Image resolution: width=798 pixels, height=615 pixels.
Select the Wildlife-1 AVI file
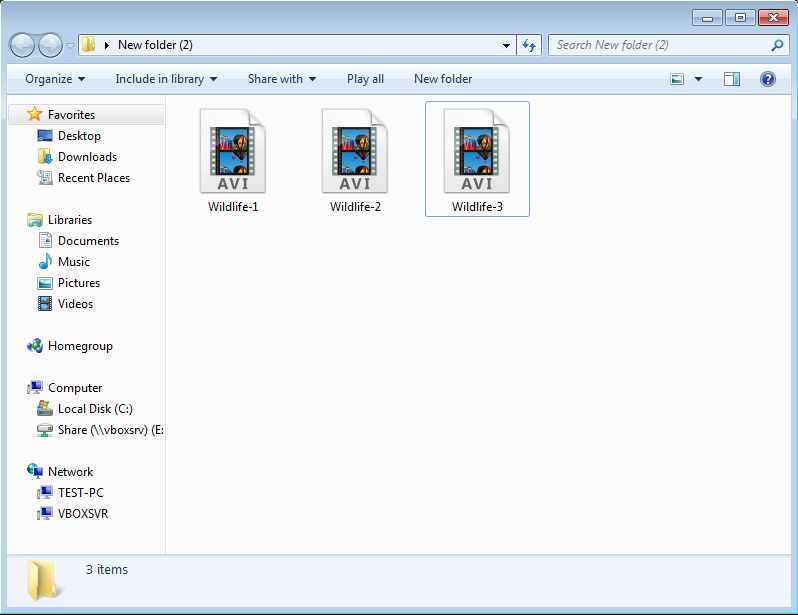click(x=233, y=160)
